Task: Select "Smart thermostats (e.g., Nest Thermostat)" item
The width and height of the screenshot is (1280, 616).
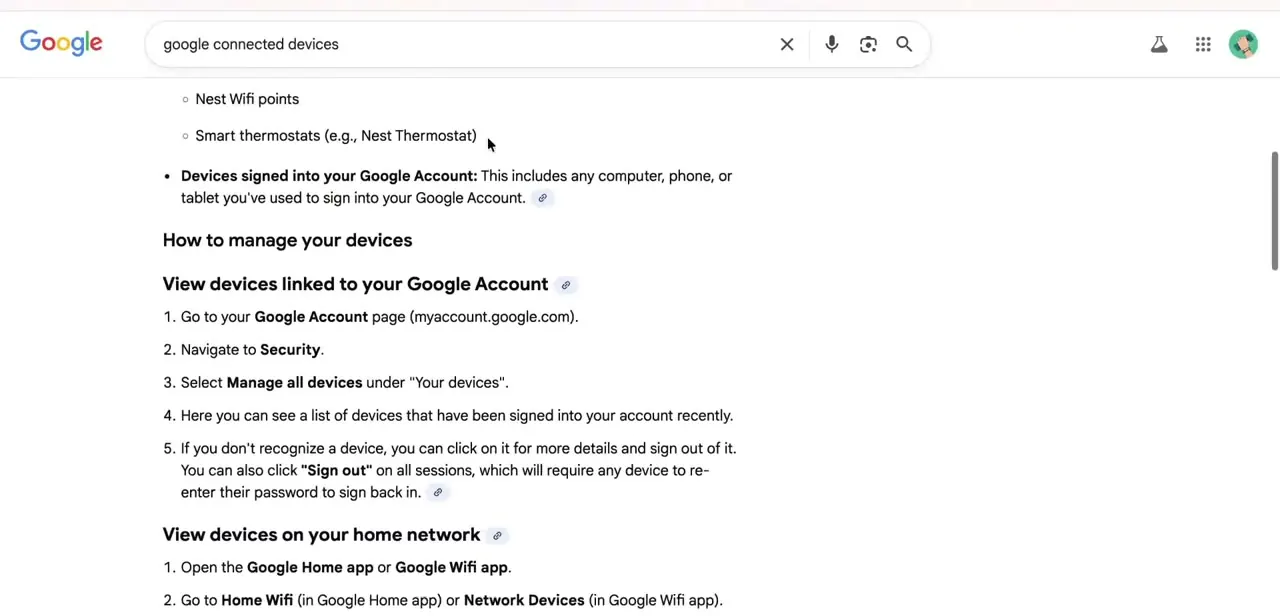Action: click(x=336, y=136)
